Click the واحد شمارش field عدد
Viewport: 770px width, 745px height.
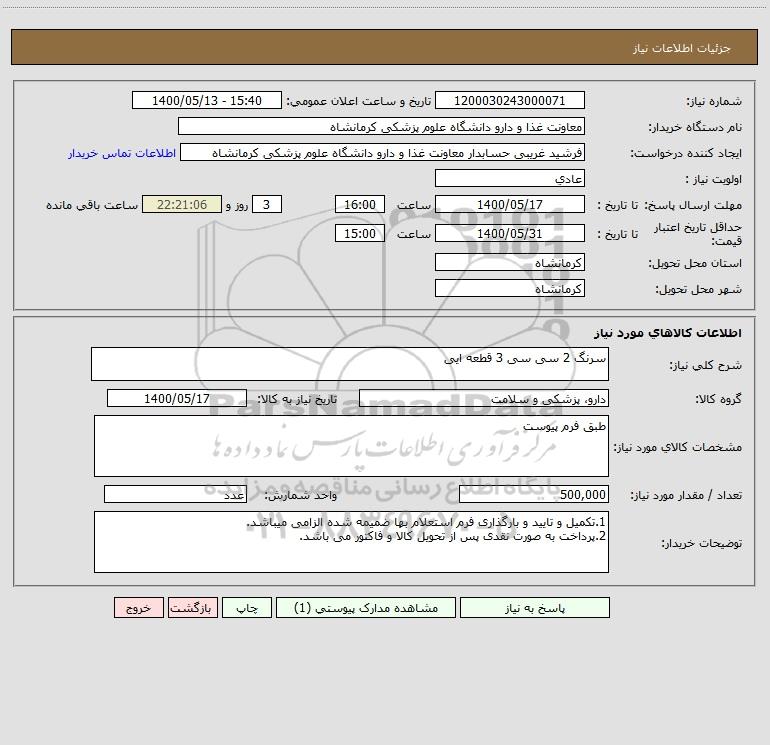point(175,494)
